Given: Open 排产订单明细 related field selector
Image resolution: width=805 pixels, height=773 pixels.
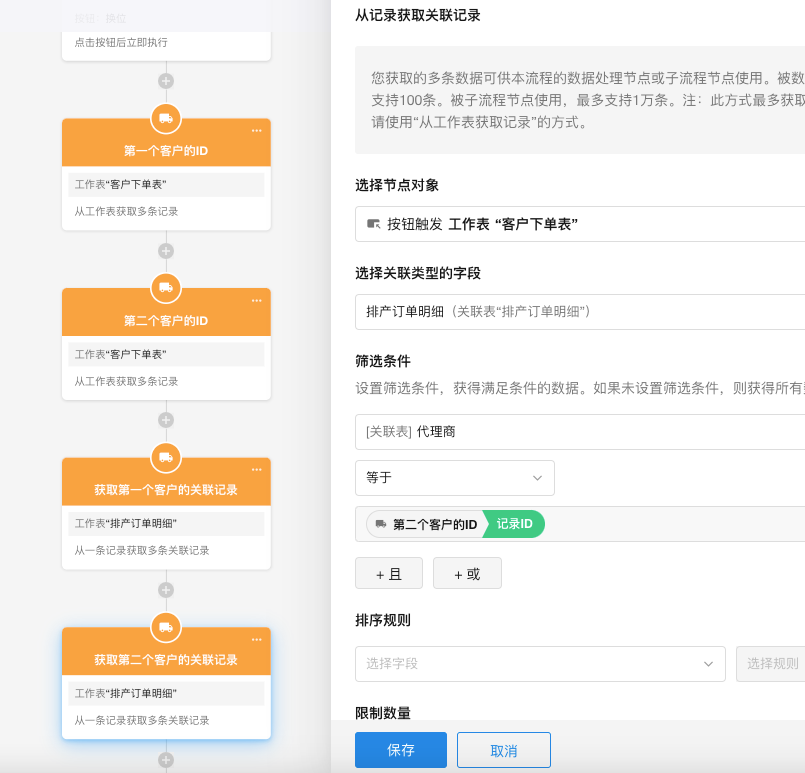Looking at the screenshot, I should click(580, 312).
